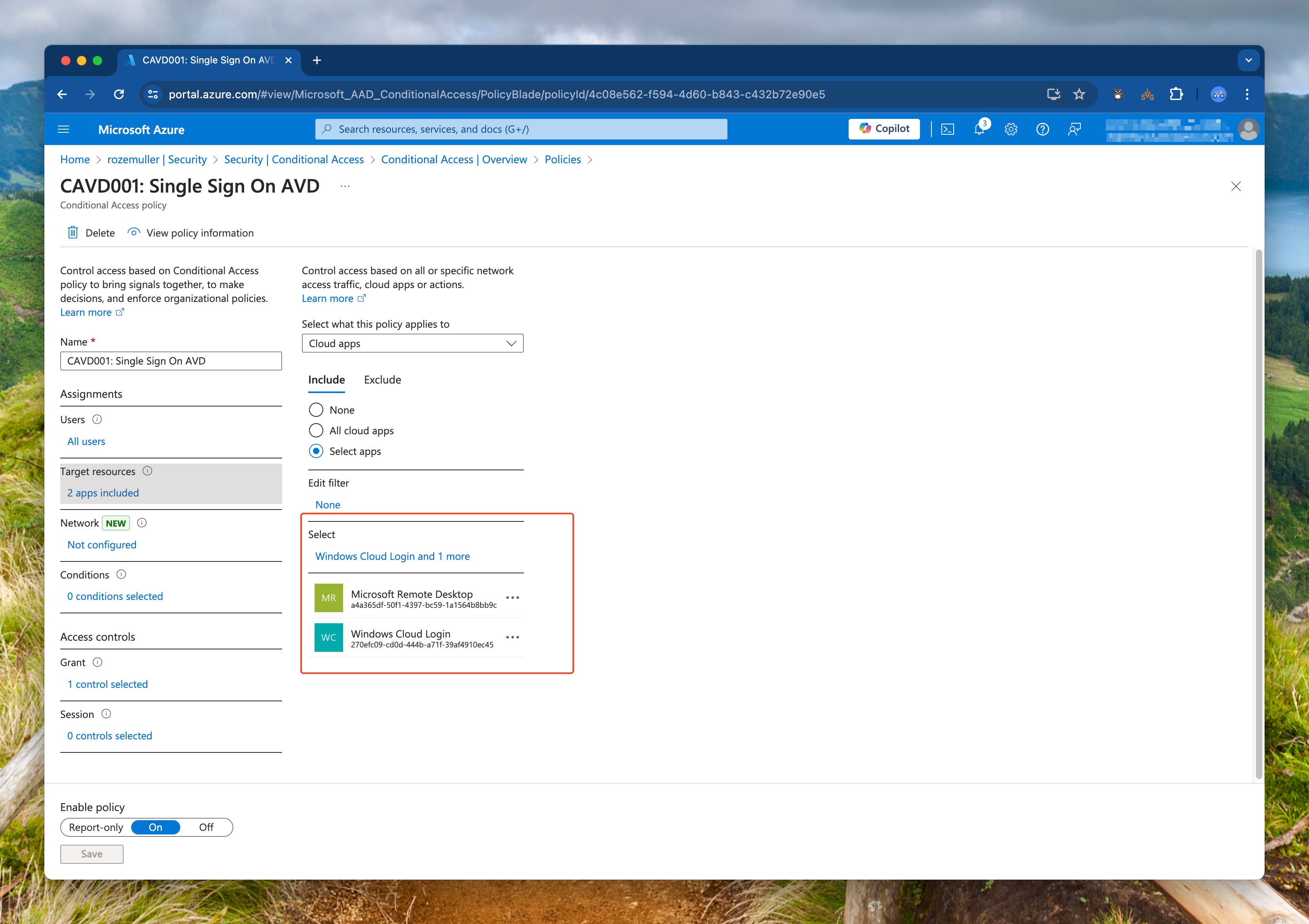The image size is (1309, 924).
Task: Expand the Cloud apps dropdown
Action: coord(412,343)
